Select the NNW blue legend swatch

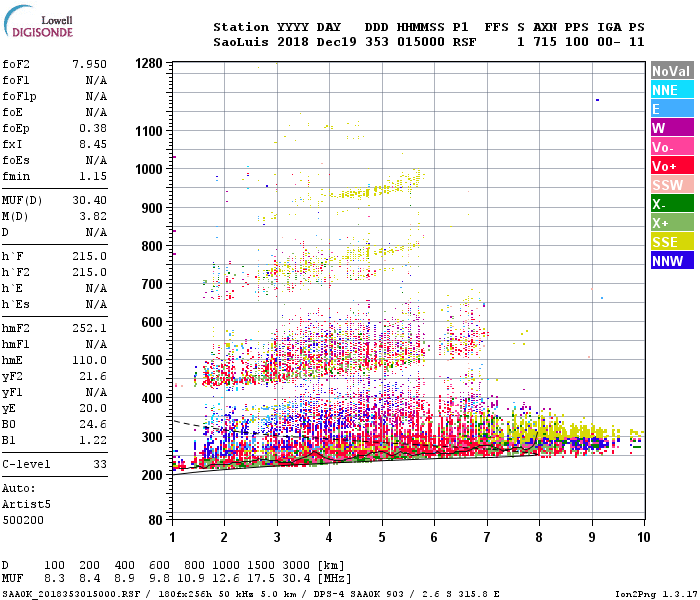tap(672, 261)
